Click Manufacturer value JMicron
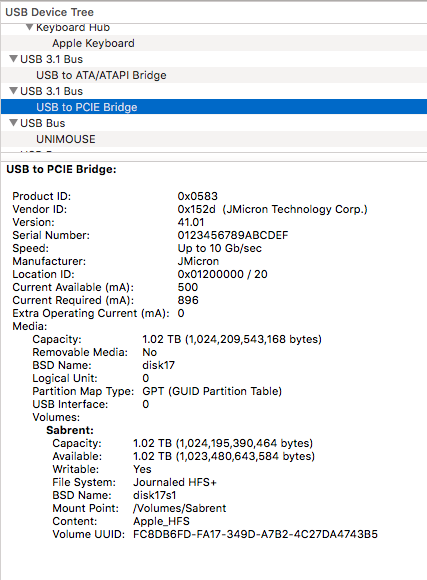This screenshot has height=580, width=427. click(198, 261)
